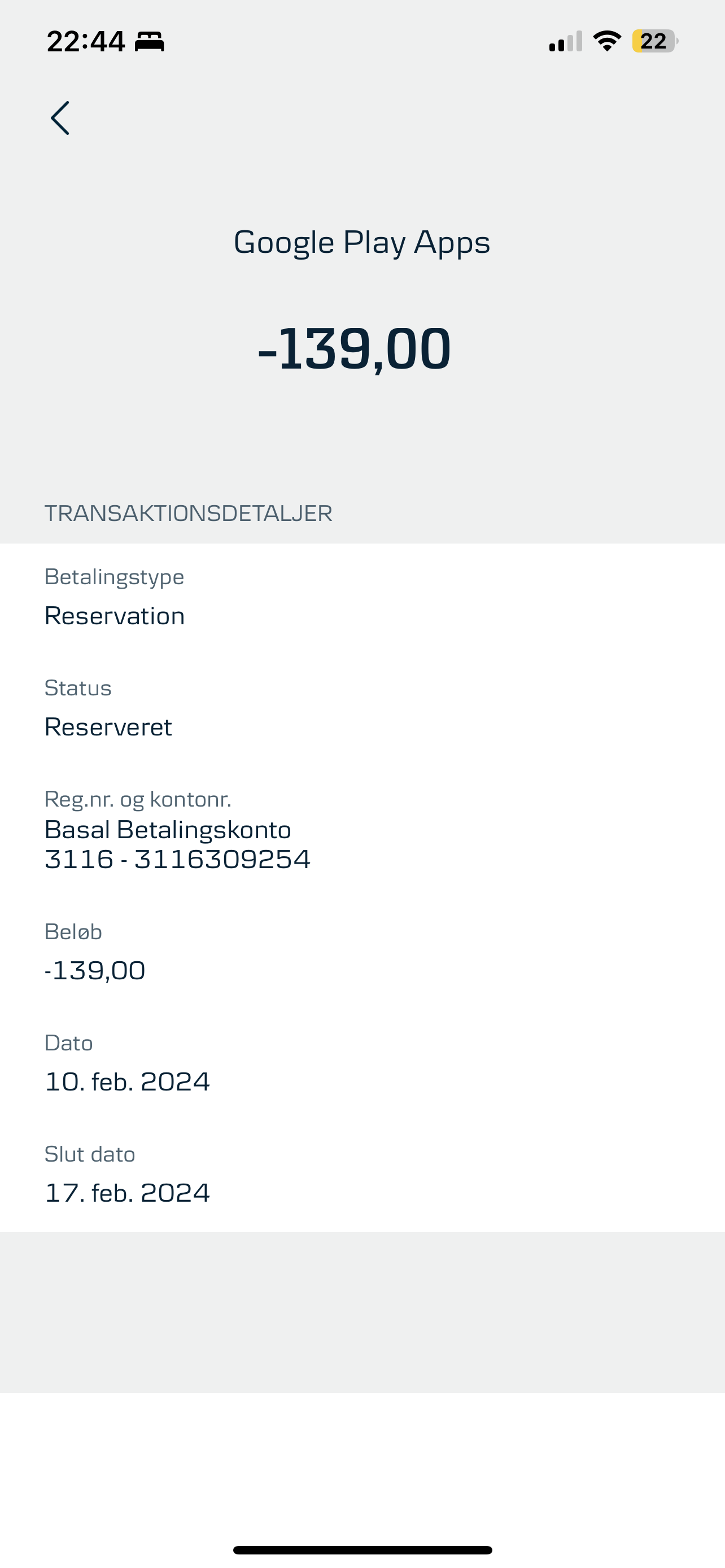725x1568 pixels.
Task: Tap the battery level indicator
Action: pyautogui.click(x=654, y=41)
